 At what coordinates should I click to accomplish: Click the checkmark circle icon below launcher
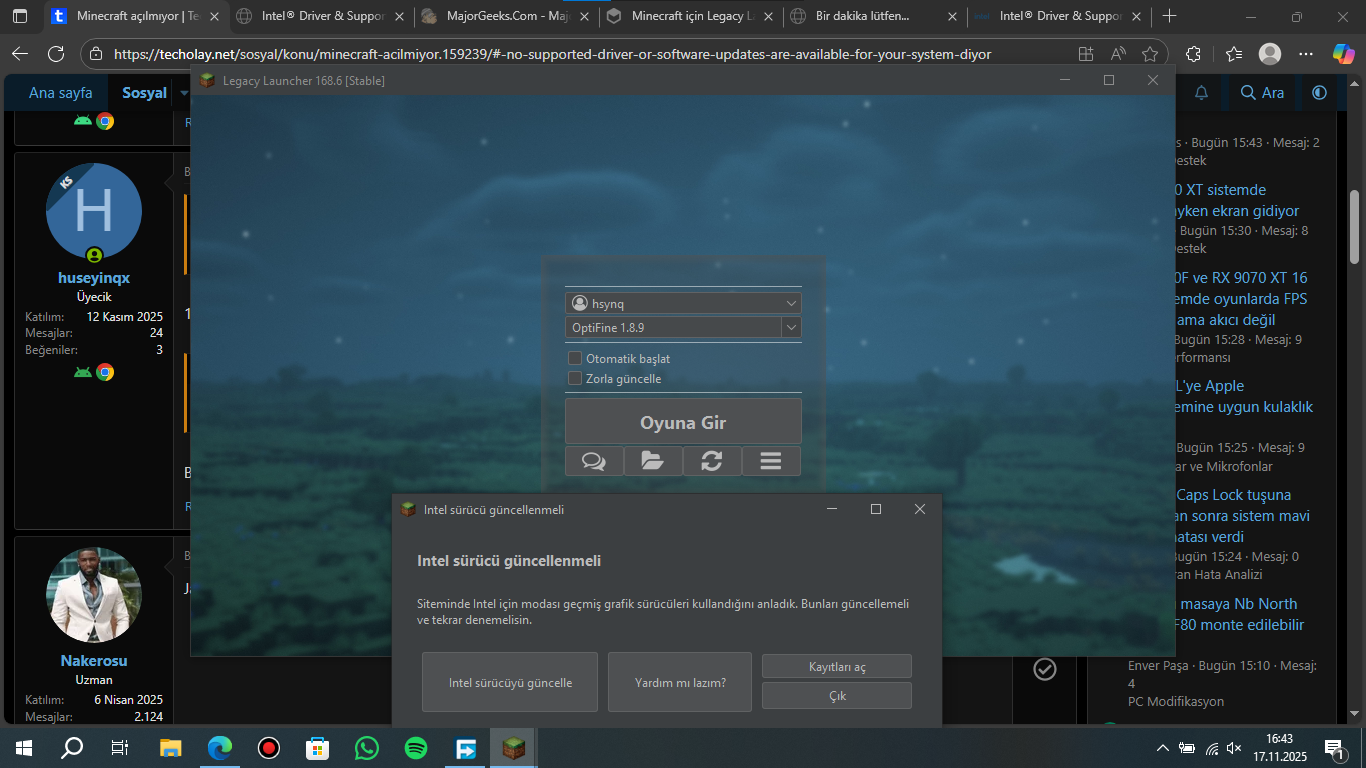pos(1044,669)
